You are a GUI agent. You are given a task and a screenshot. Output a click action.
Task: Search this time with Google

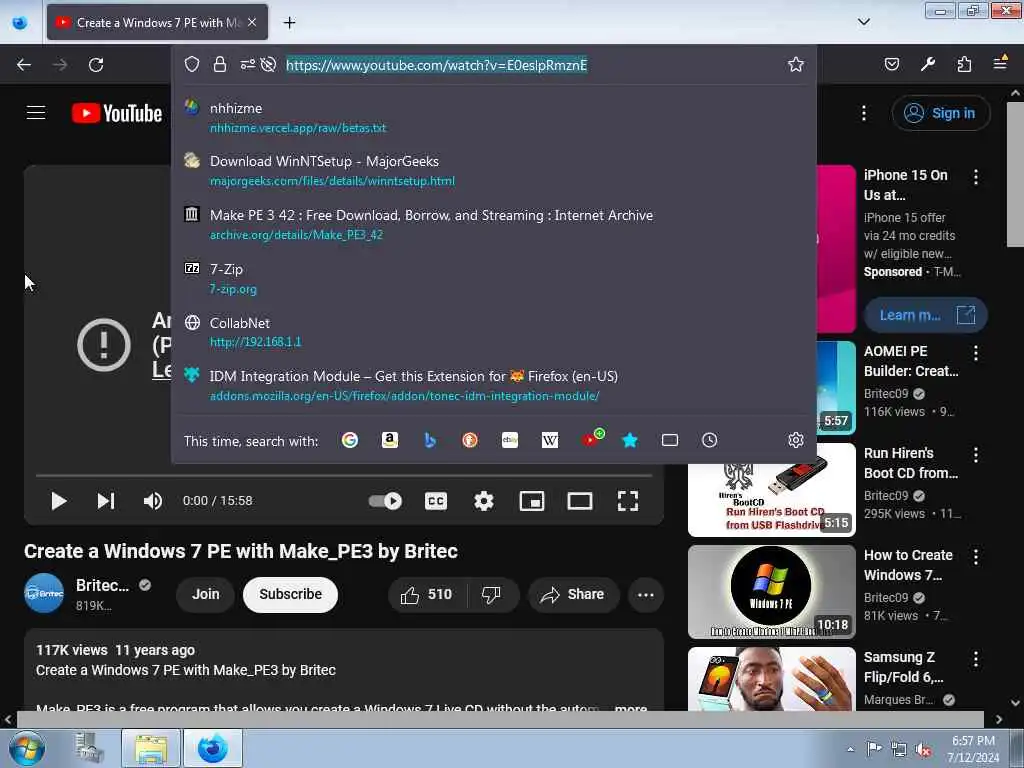(350, 440)
